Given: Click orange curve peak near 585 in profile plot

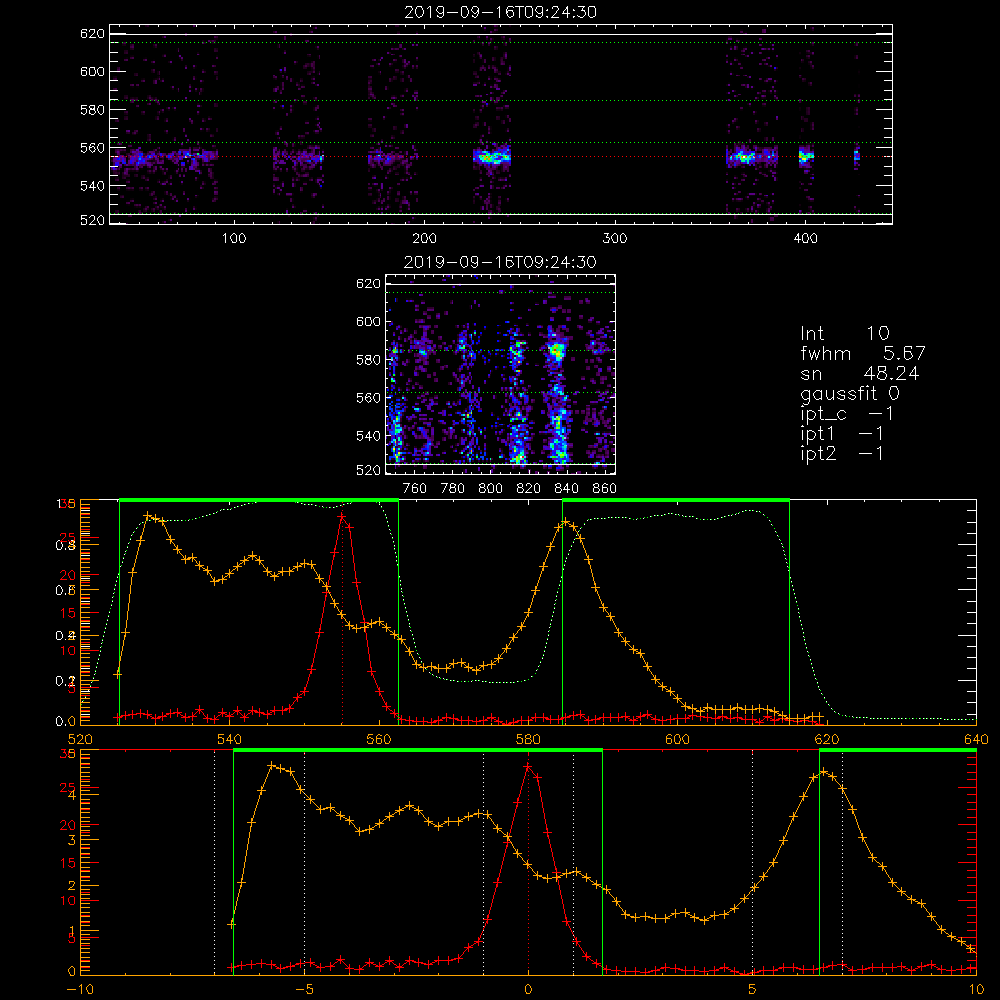Looking at the screenshot, I should (564, 522).
